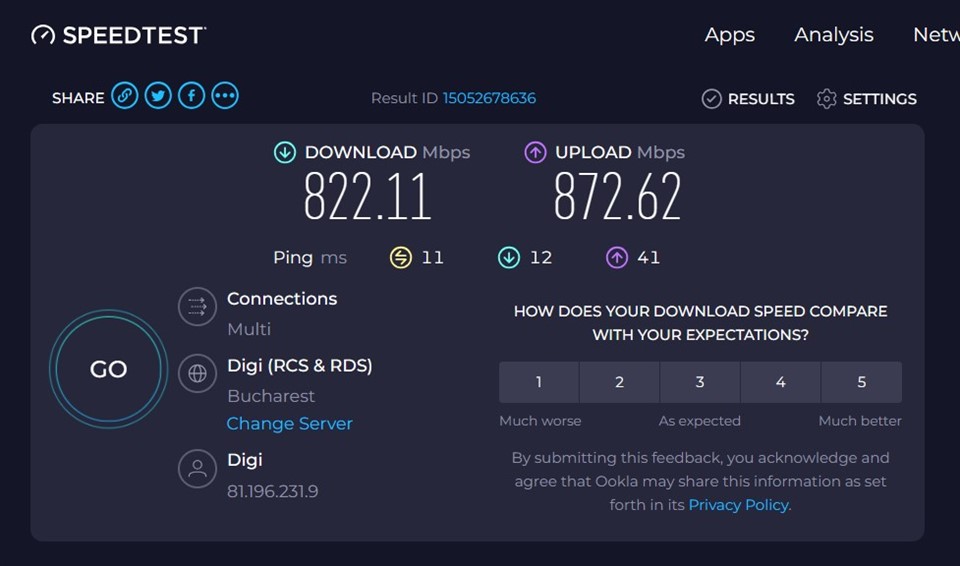Share result on Twitter icon

(x=158, y=96)
